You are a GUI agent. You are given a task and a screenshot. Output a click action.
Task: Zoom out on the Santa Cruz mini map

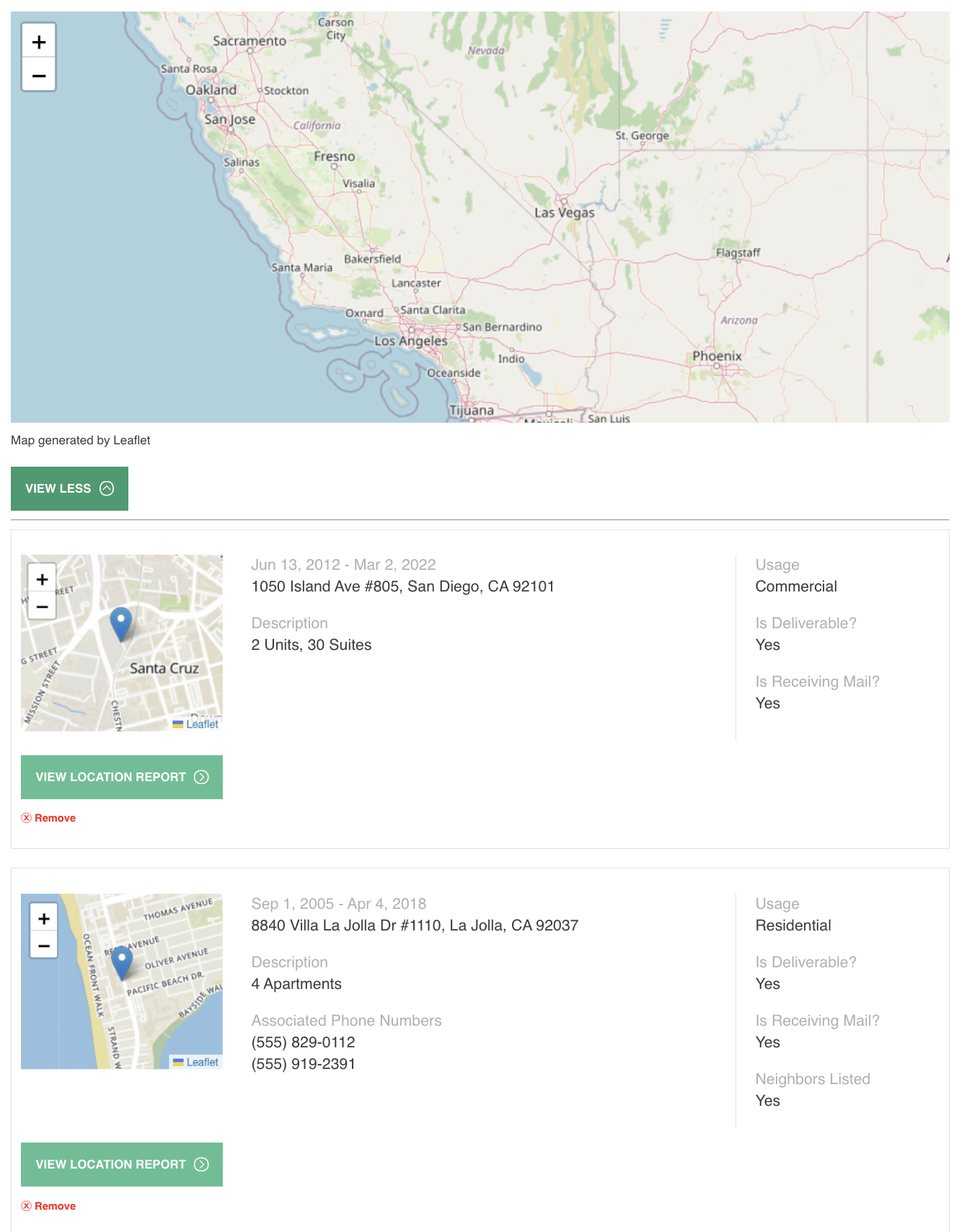(x=43, y=607)
